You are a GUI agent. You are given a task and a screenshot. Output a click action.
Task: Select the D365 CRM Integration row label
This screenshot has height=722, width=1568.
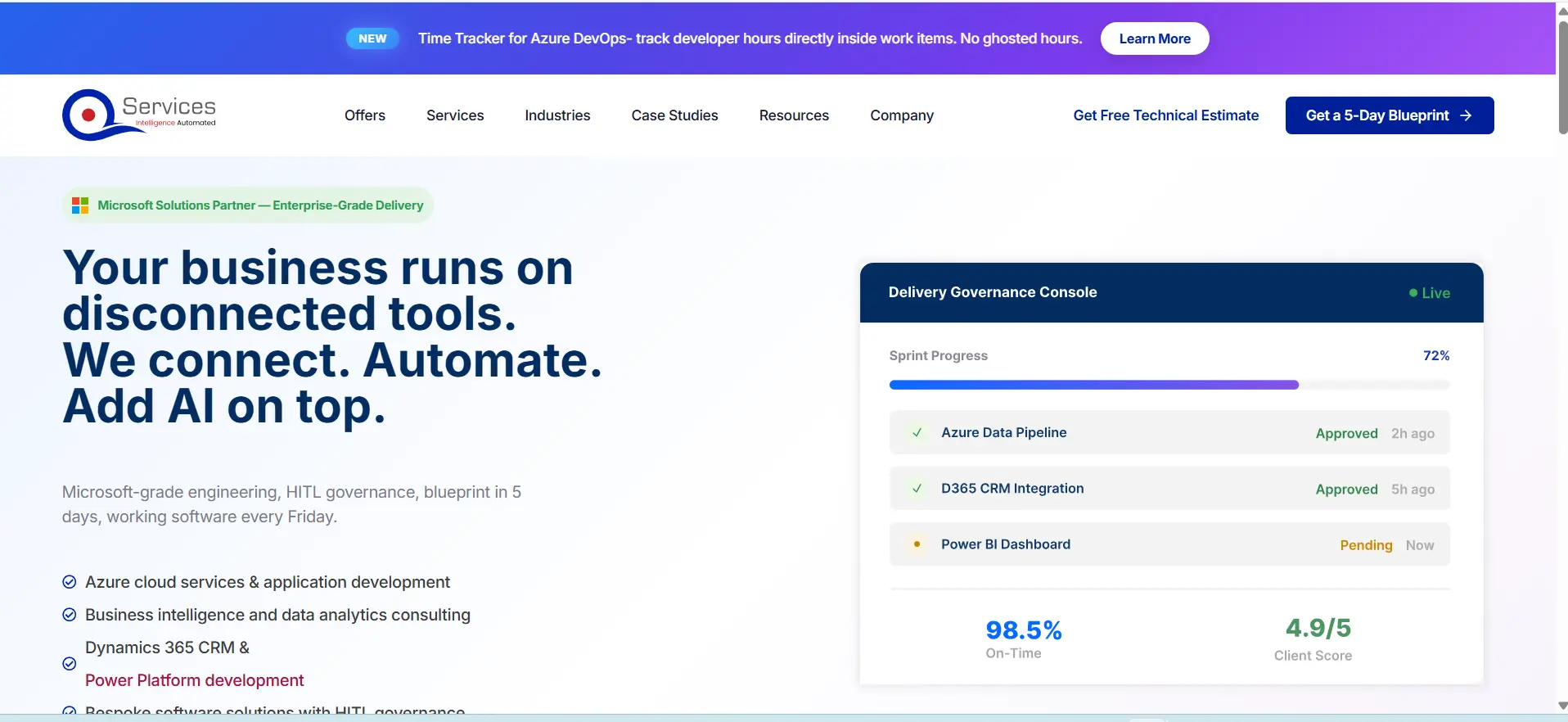(x=1012, y=488)
